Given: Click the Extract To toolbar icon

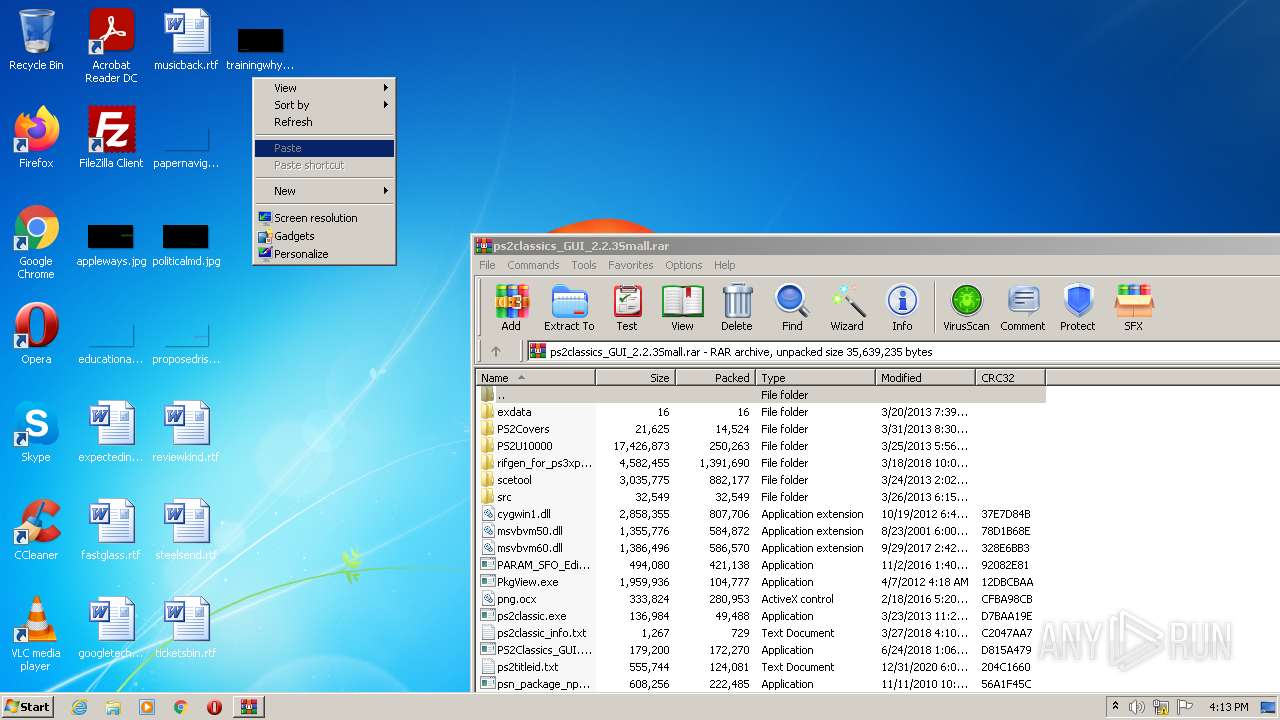Looking at the screenshot, I should click(x=569, y=308).
